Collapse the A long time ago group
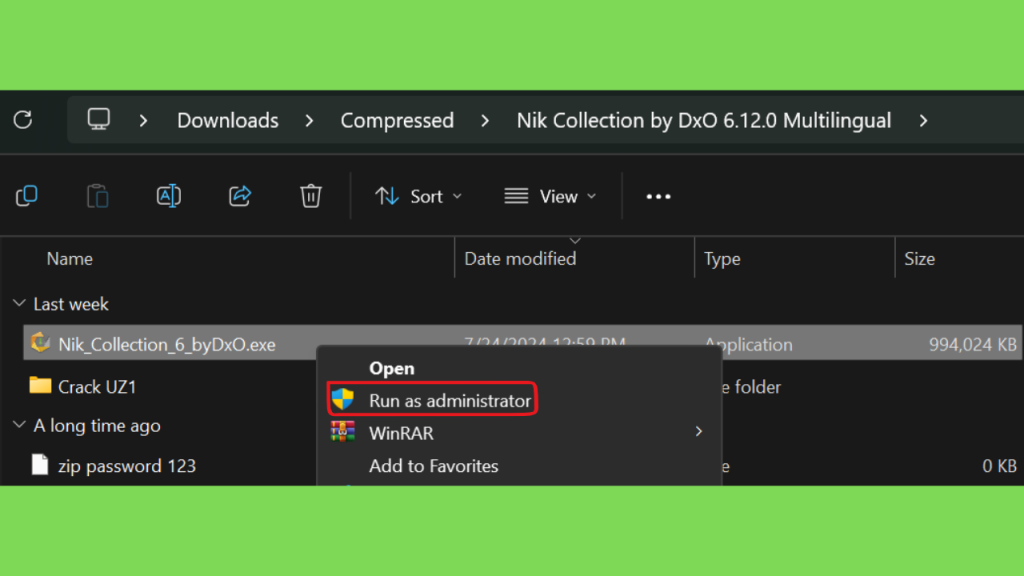This screenshot has width=1024, height=576. 20,425
